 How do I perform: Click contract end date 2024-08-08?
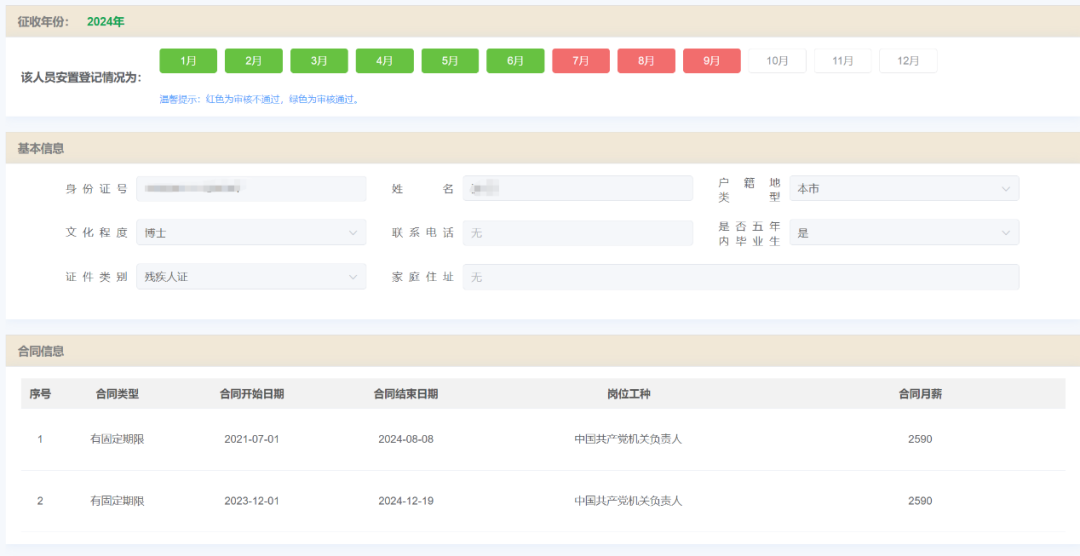click(406, 440)
